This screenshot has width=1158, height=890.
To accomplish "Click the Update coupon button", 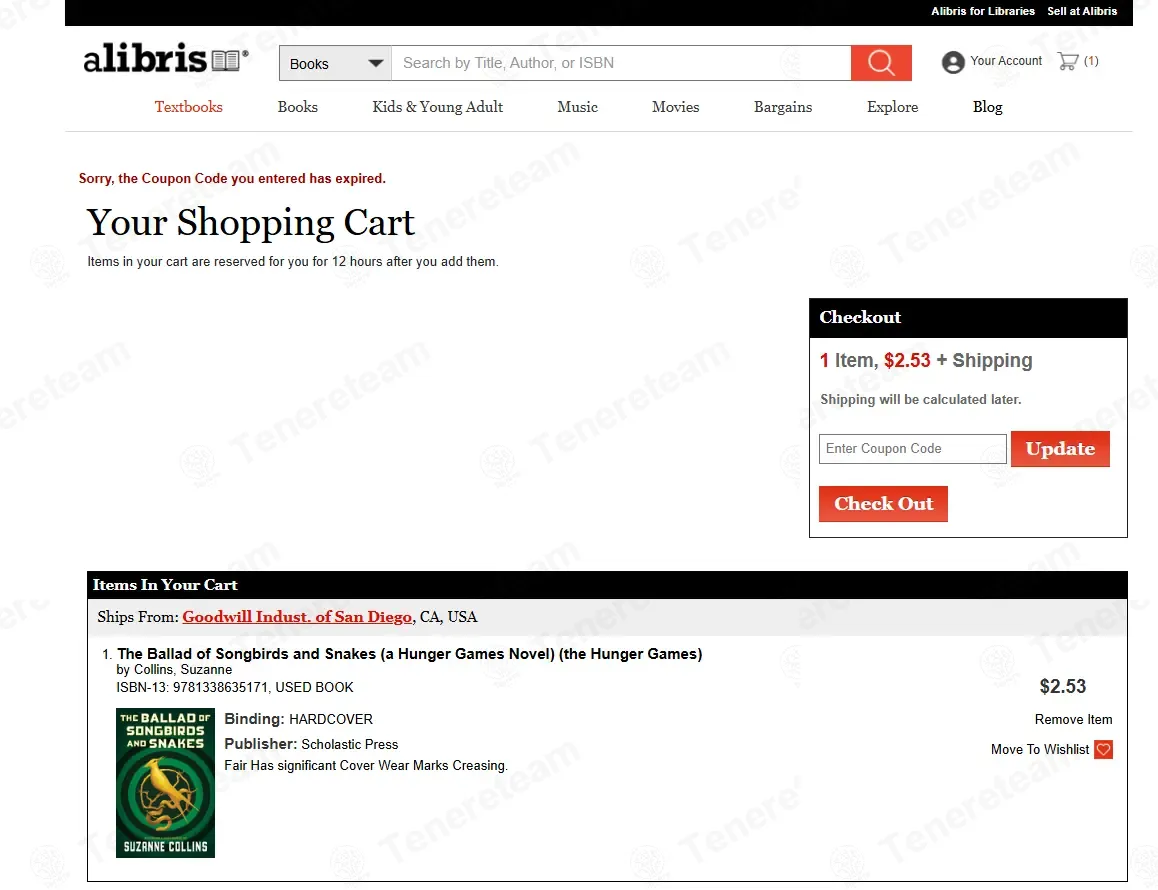I will click(x=1061, y=449).
